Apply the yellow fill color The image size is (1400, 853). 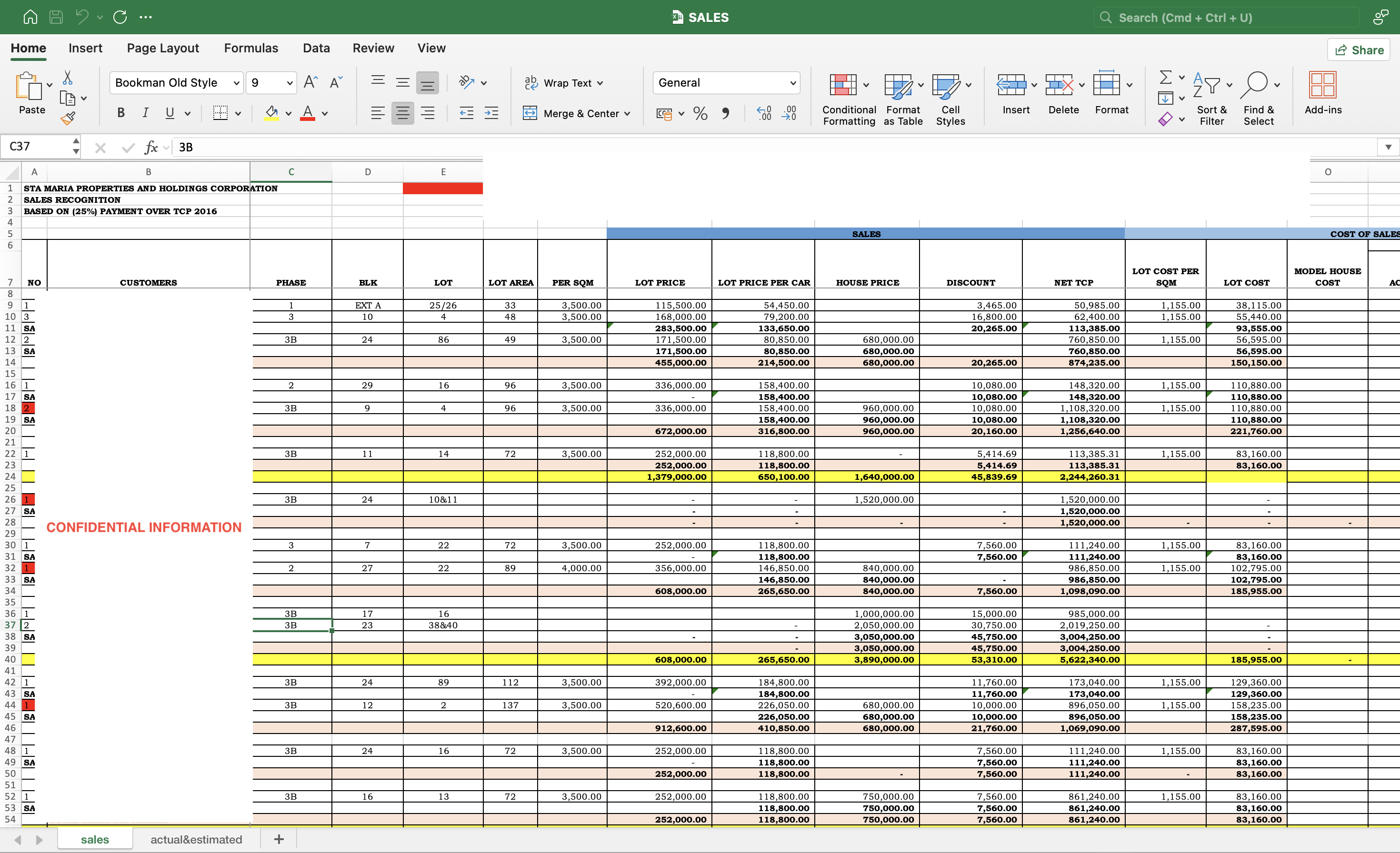coord(271,113)
